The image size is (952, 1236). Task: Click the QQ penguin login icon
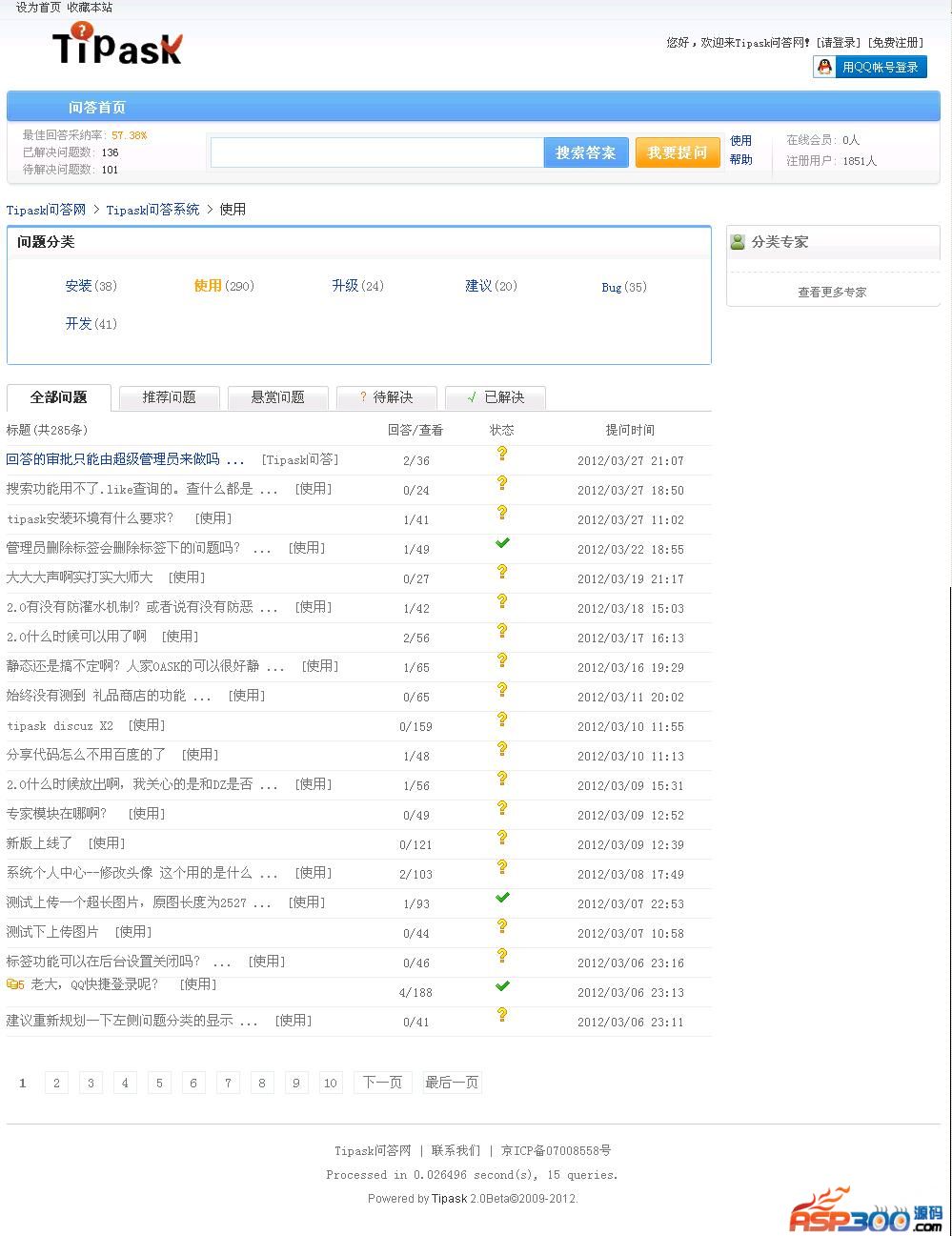(x=825, y=67)
